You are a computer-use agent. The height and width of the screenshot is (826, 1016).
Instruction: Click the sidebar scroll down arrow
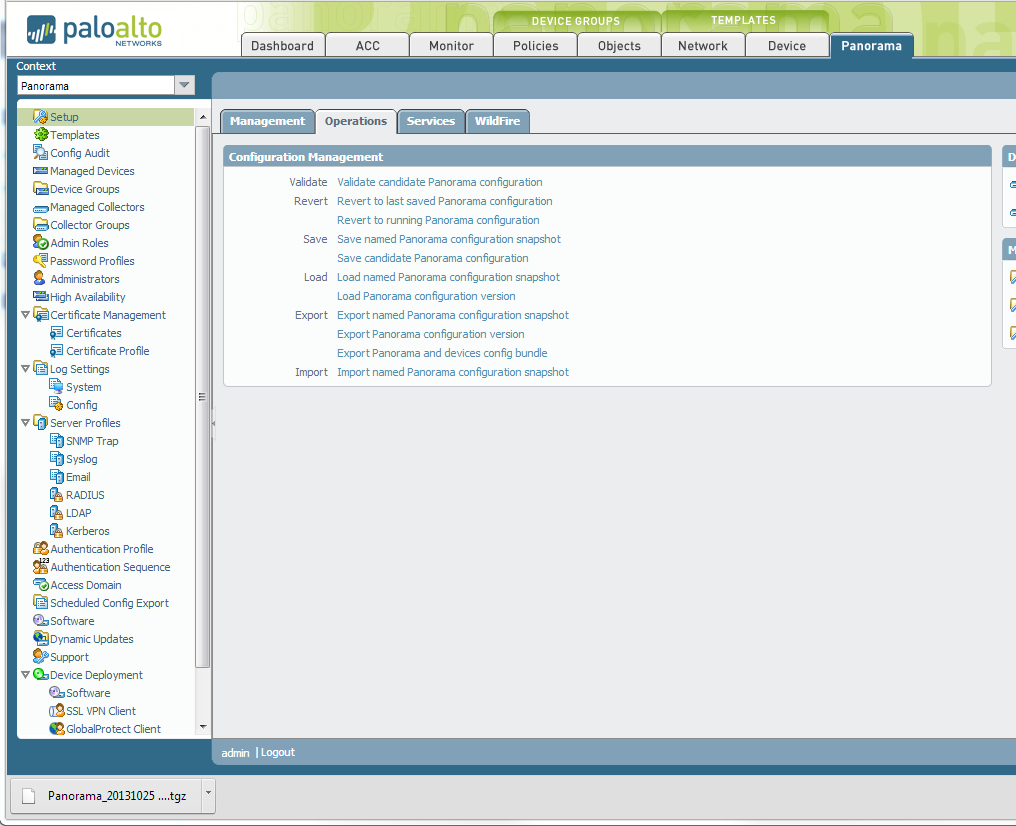click(203, 727)
